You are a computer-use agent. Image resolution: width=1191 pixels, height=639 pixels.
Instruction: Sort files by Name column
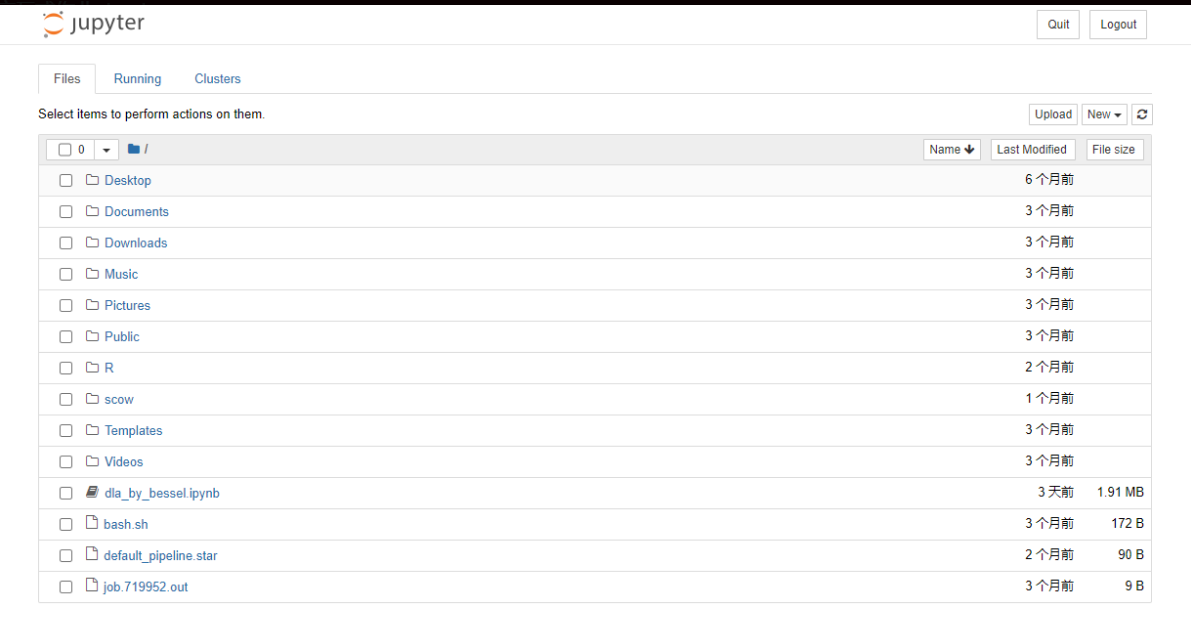(951, 150)
